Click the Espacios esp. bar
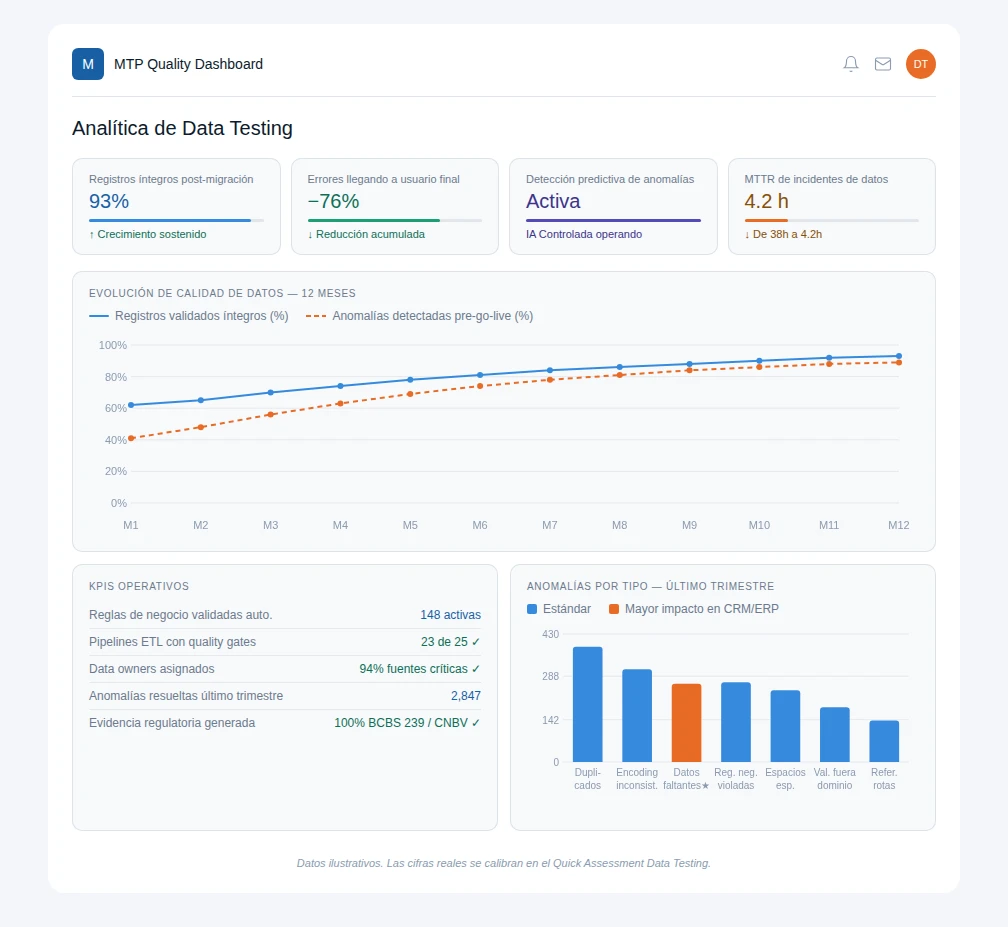This screenshot has width=1008, height=927. coord(786,726)
